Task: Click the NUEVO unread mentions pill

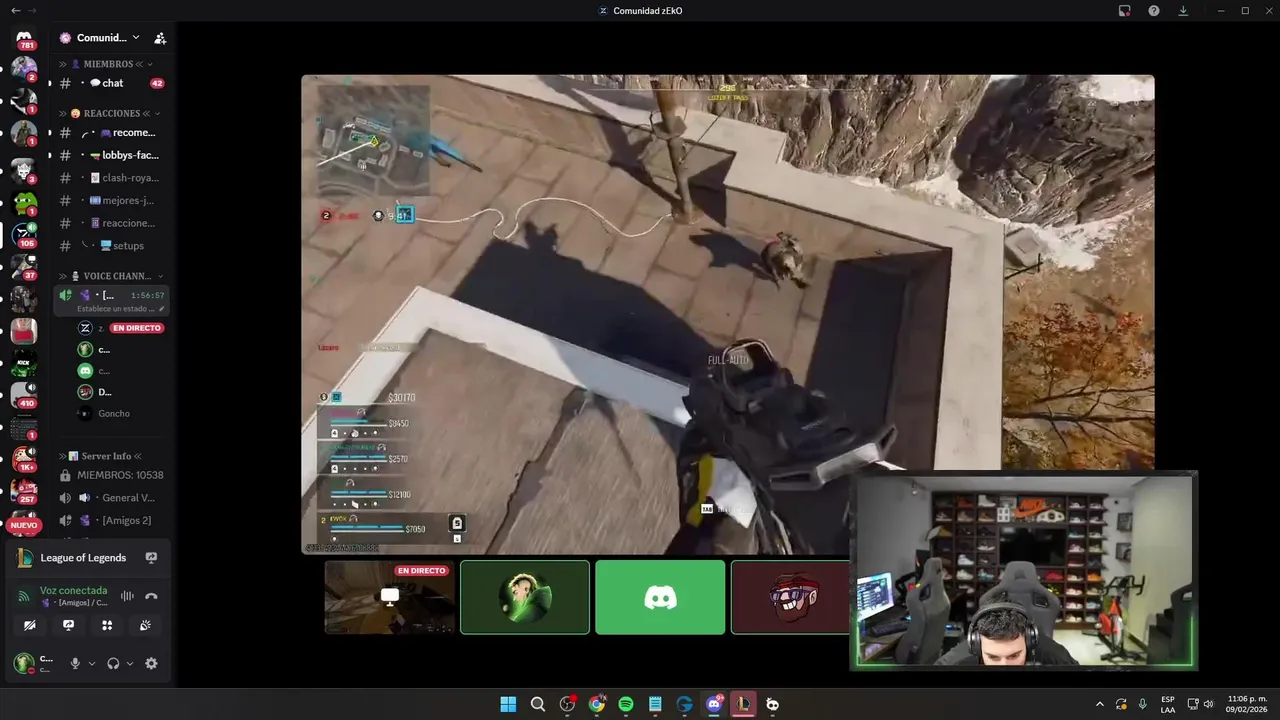Action: [x=24, y=525]
